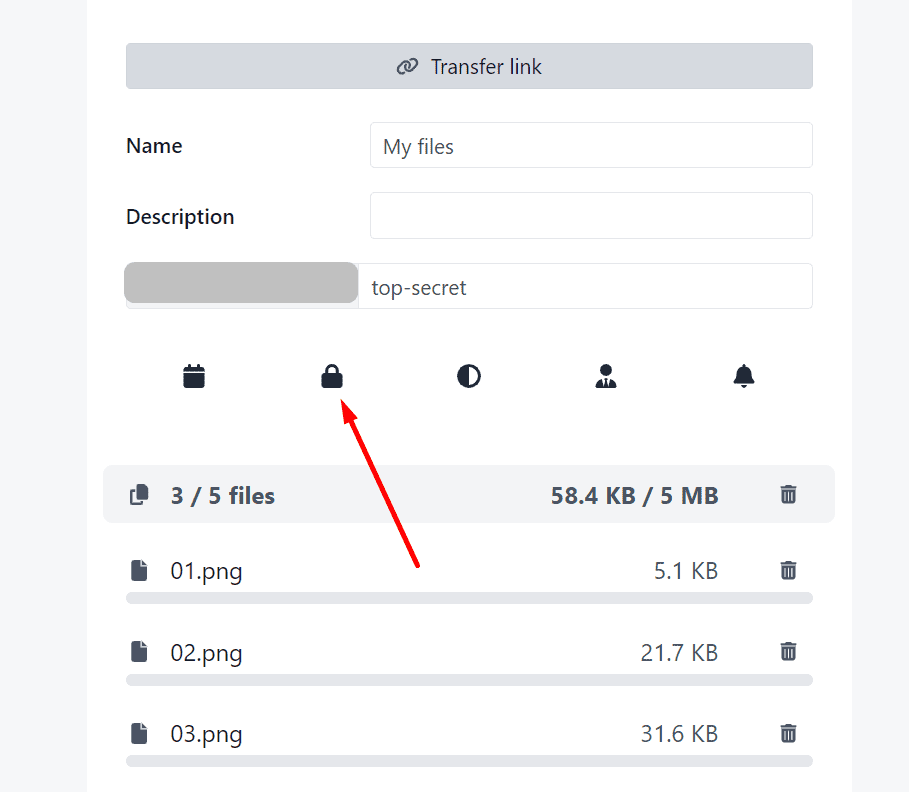Viewport: 909px width, 792px height.
Task: Click the Transfer link button
Action: (469, 67)
